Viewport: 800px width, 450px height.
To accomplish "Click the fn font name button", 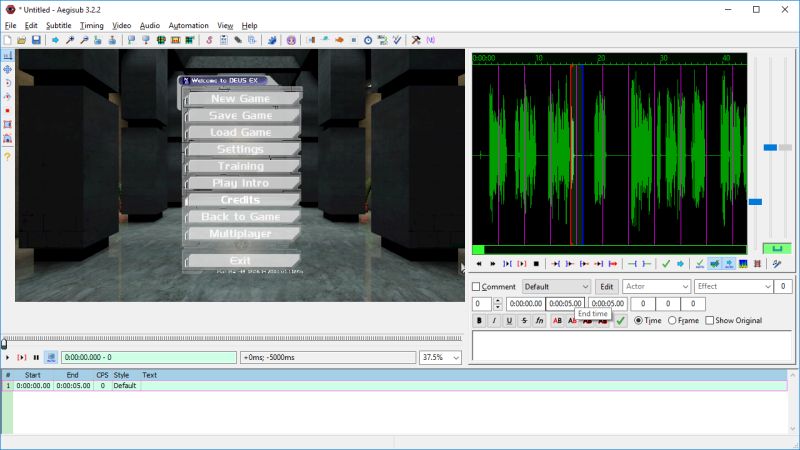I will [x=539, y=320].
